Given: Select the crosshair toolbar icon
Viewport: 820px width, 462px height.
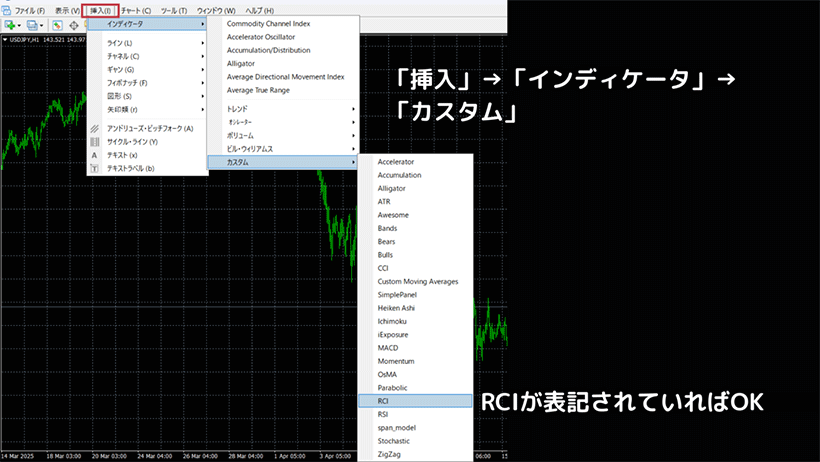Looking at the screenshot, I should pyautogui.click(x=74, y=25).
